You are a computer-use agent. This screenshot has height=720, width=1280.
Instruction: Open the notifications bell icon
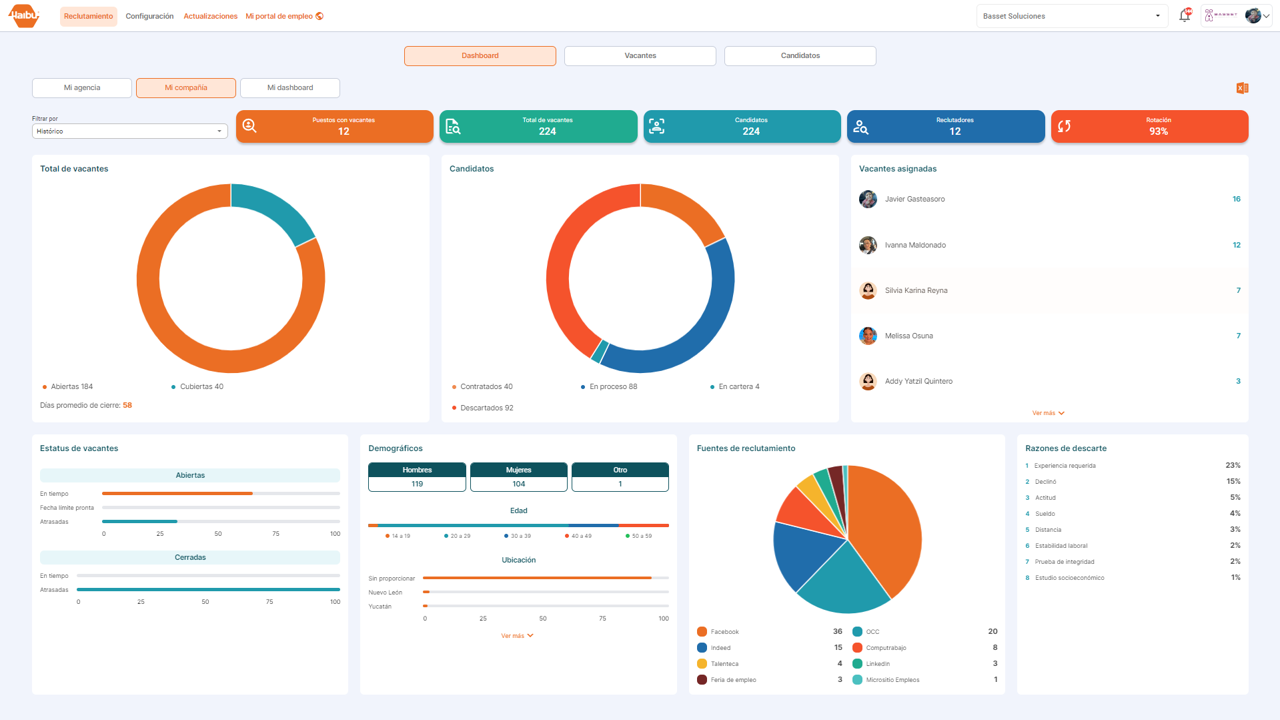pyautogui.click(x=1185, y=15)
